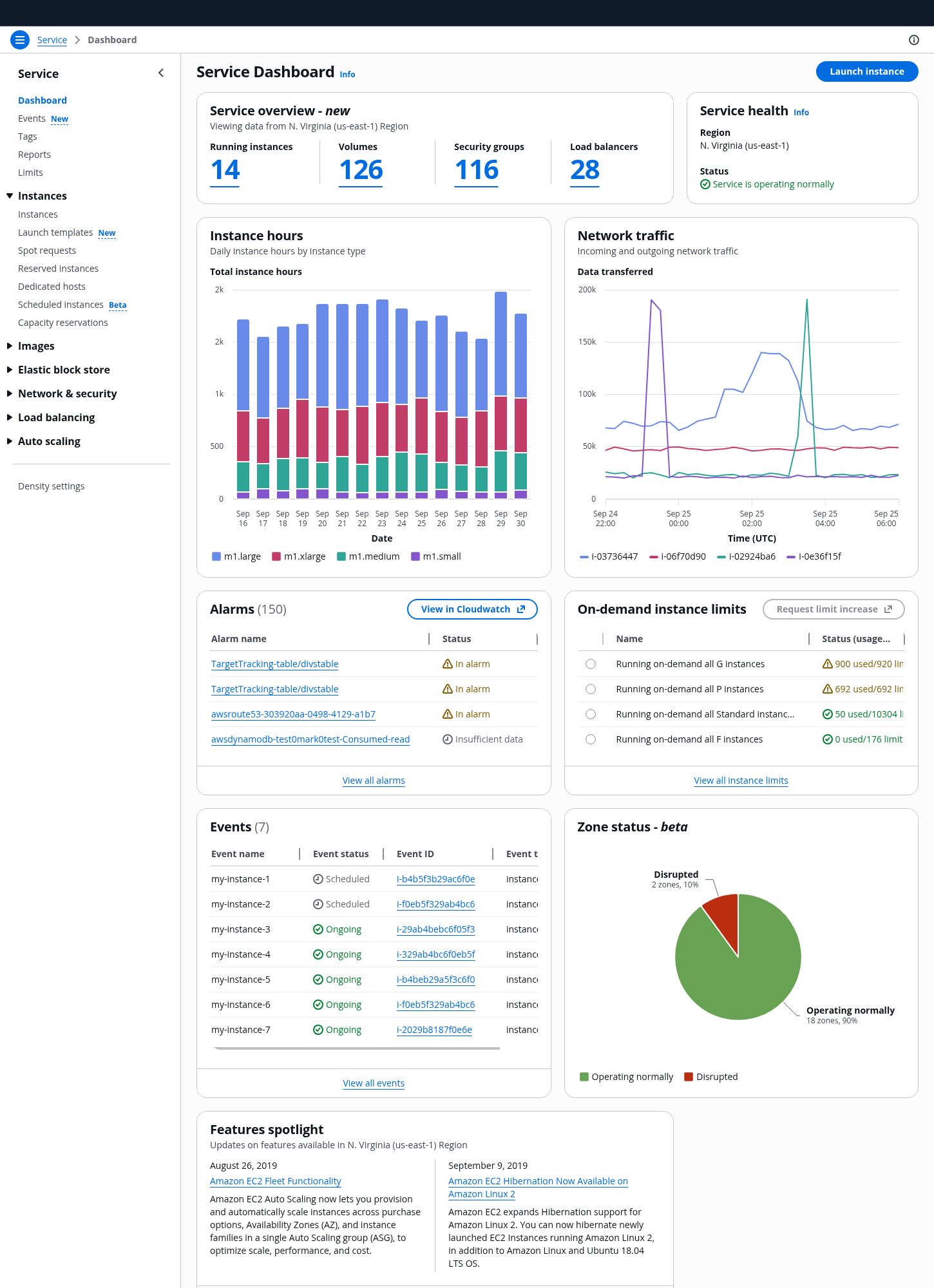Click external icon on Request limit increase
The width and height of the screenshot is (934, 1288).
pyautogui.click(x=888, y=609)
